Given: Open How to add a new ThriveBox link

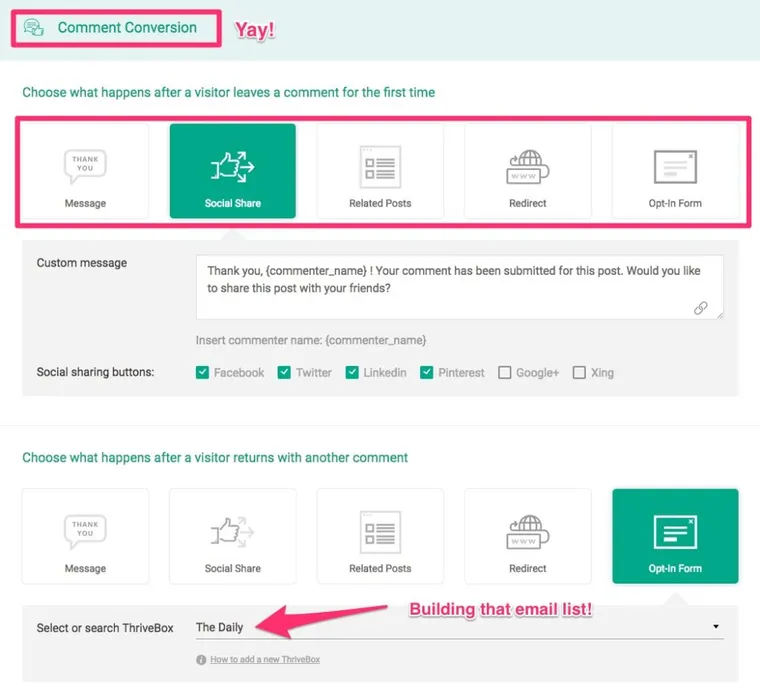Looking at the screenshot, I should (265, 660).
